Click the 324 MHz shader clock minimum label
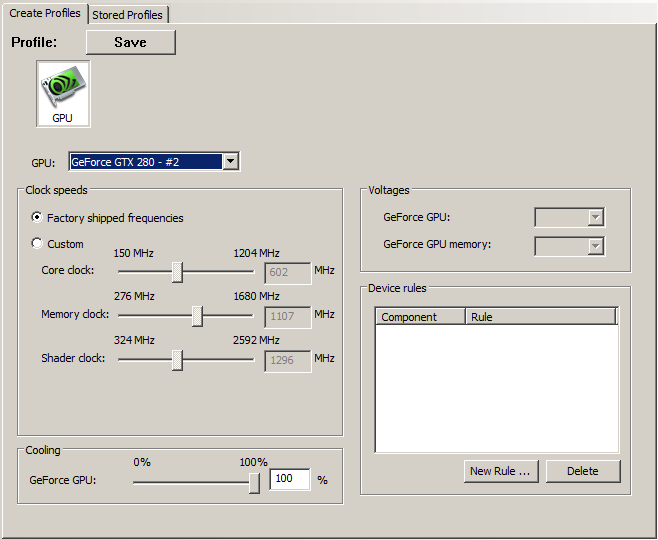The width and height of the screenshot is (658, 540). tap(134, 340)
